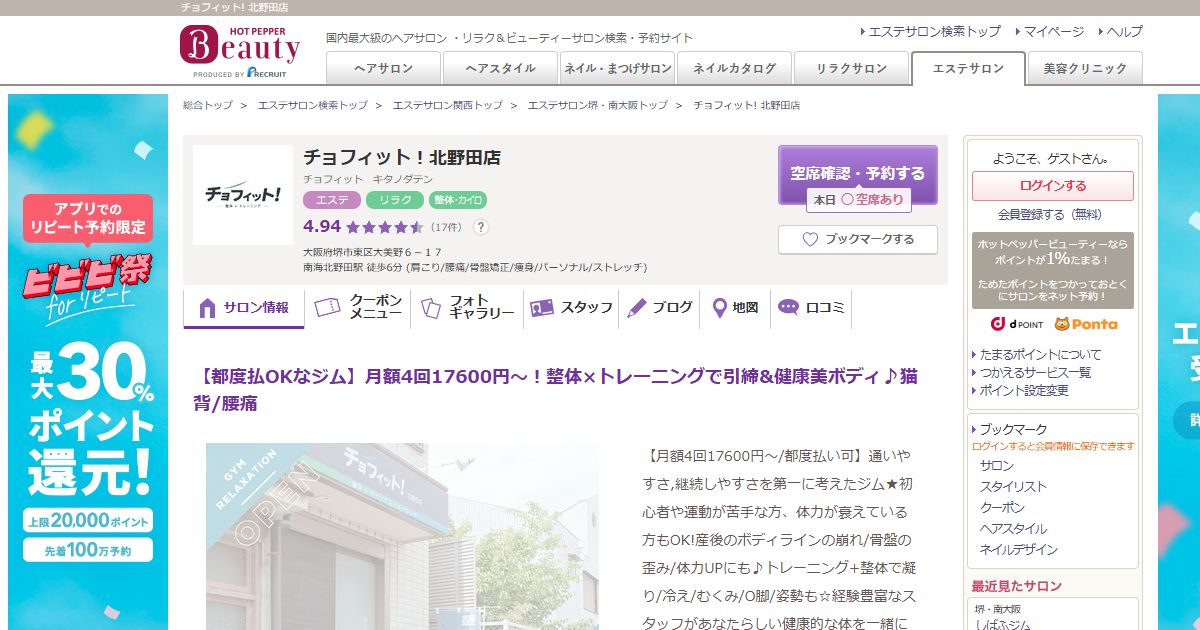The width and height of the screenshot is (1200, 630).
Task: Click 空席確認・予約する button
Action: [x=858, y=175]
